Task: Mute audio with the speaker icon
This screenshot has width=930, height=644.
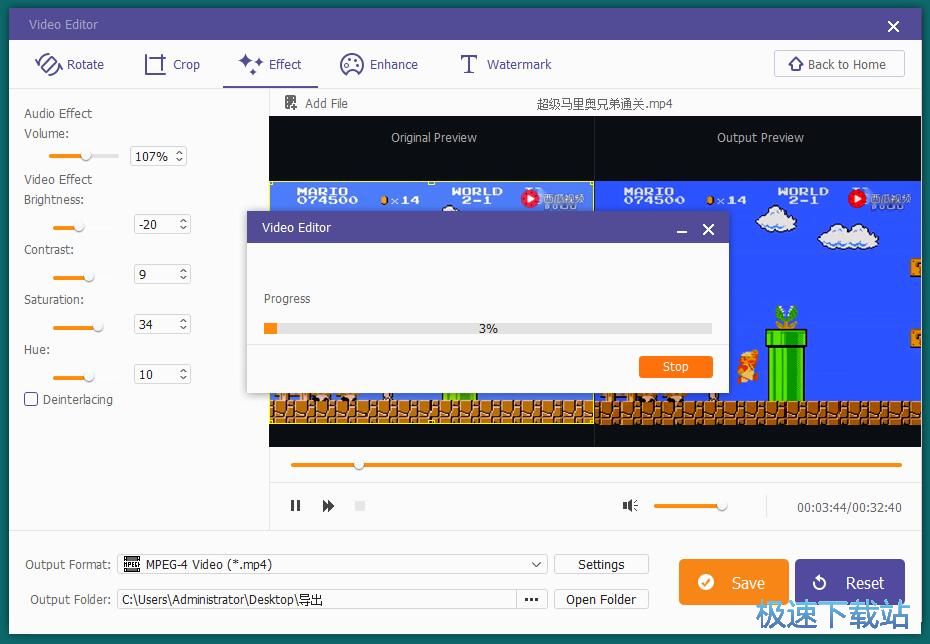Action: (630, 505)
